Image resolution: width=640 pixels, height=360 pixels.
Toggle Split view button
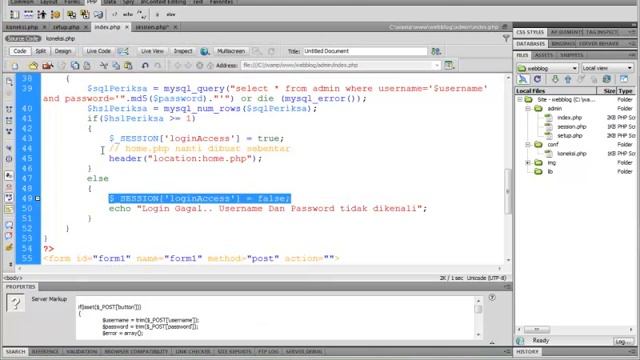[x=40, y=51]
